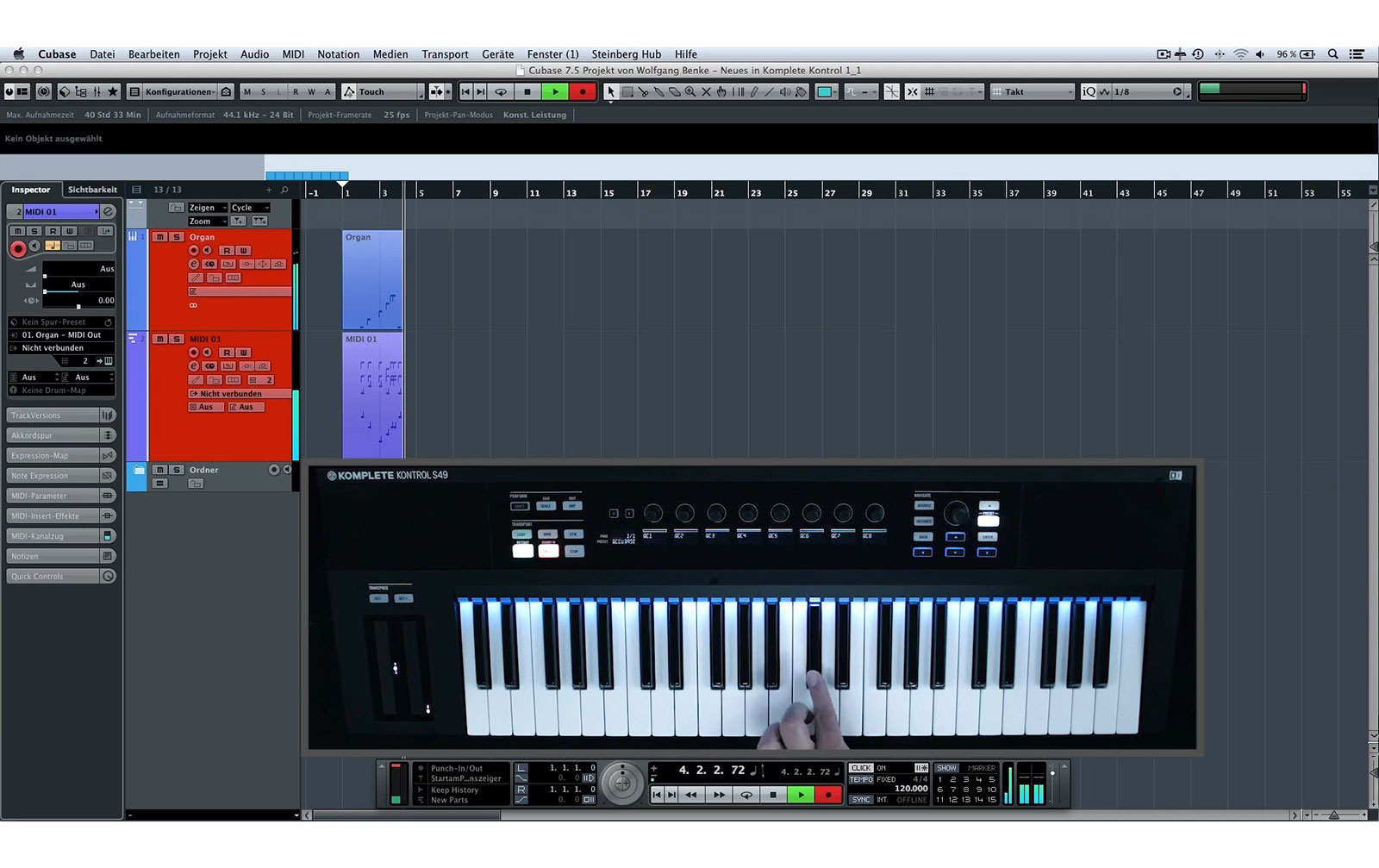Click the search tracks magnifier icon
Screen dimensions: 1379x868
(284, 190)
